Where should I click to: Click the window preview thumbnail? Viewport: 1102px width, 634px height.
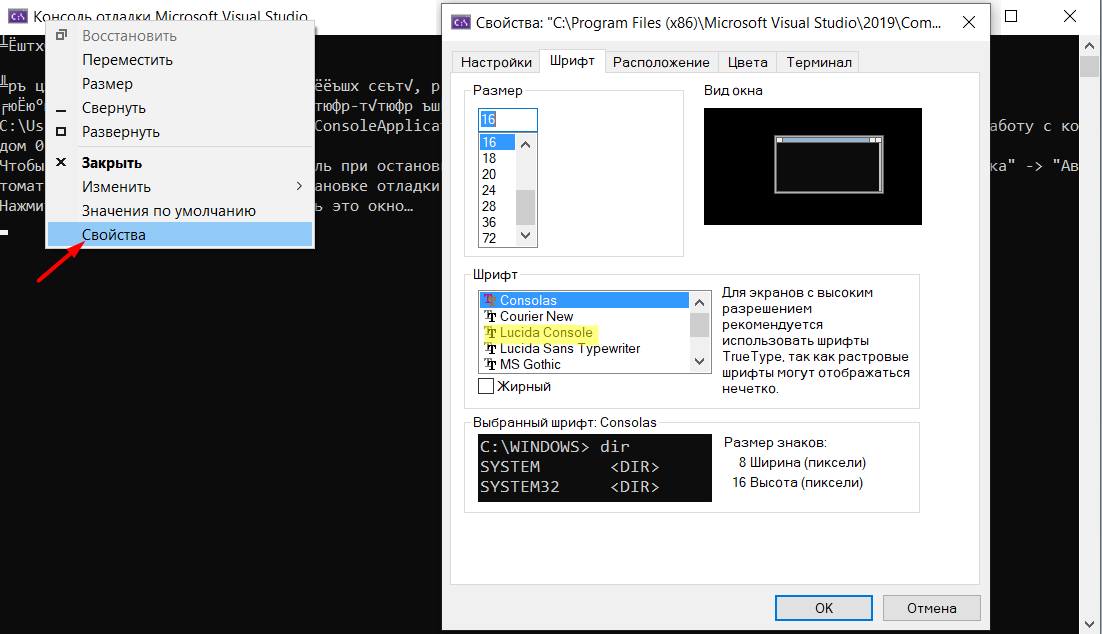tap(812, 167)
